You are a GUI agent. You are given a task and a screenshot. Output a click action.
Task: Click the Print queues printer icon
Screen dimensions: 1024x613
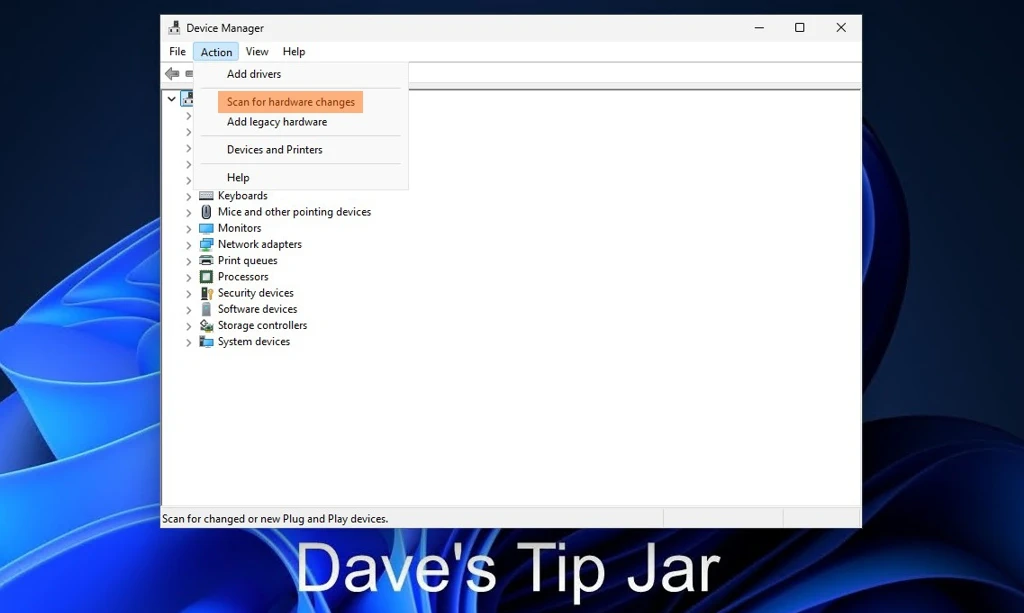[x=206, y=260]
